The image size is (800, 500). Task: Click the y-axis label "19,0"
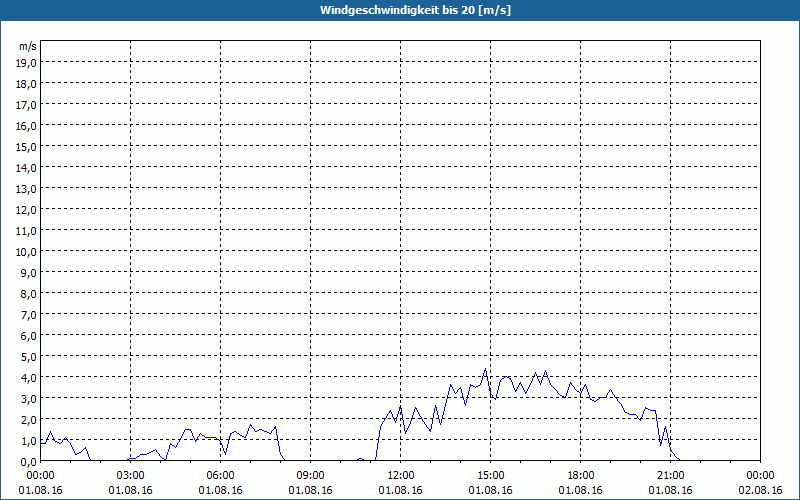(26, 63)
